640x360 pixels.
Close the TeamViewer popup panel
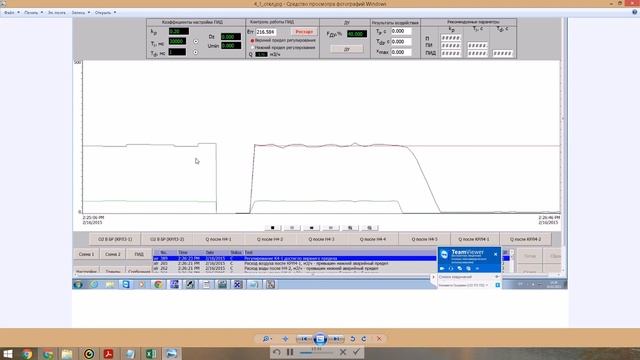click(x=496, y=254)
